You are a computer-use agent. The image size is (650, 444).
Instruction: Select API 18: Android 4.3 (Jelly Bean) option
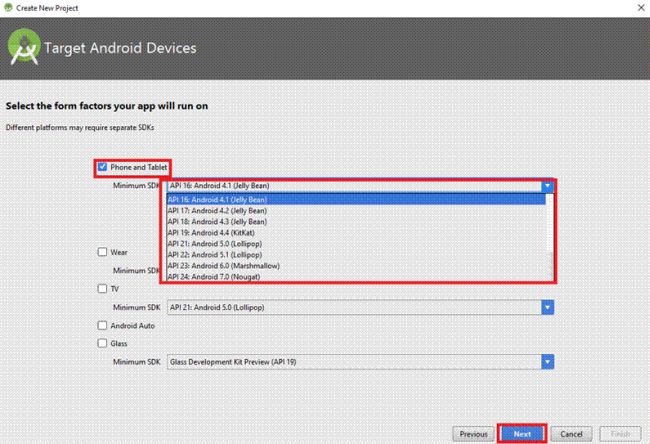[356, 222]
